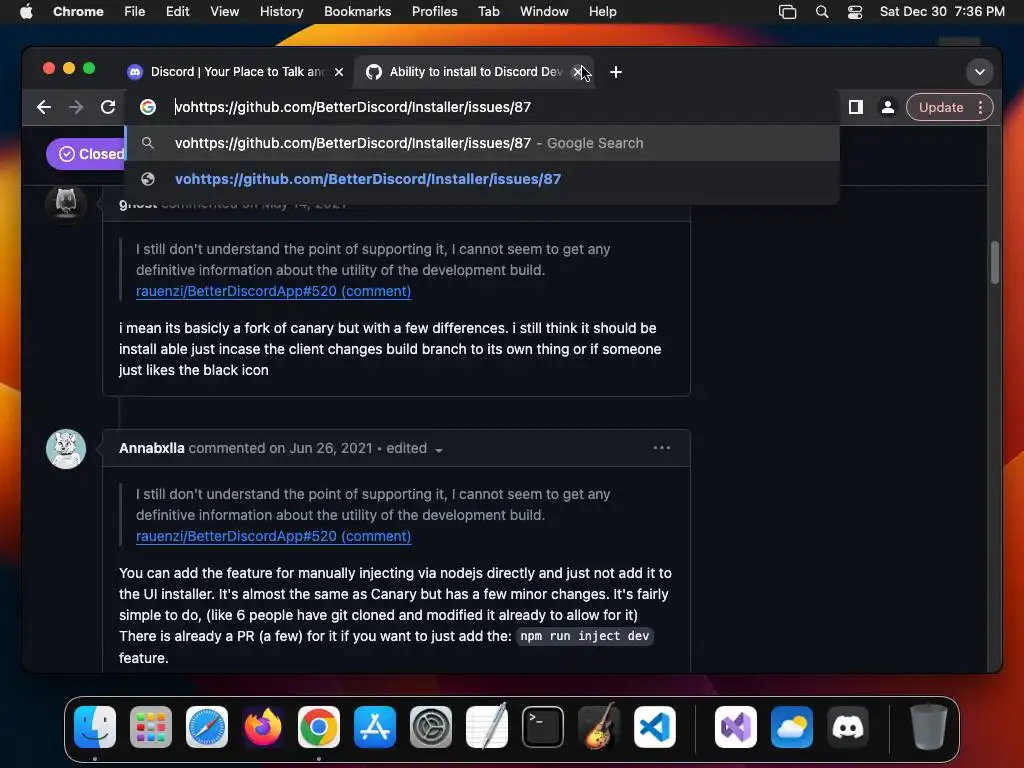
Task: Click the Closed issue status badge
Action: coord(86,154)
